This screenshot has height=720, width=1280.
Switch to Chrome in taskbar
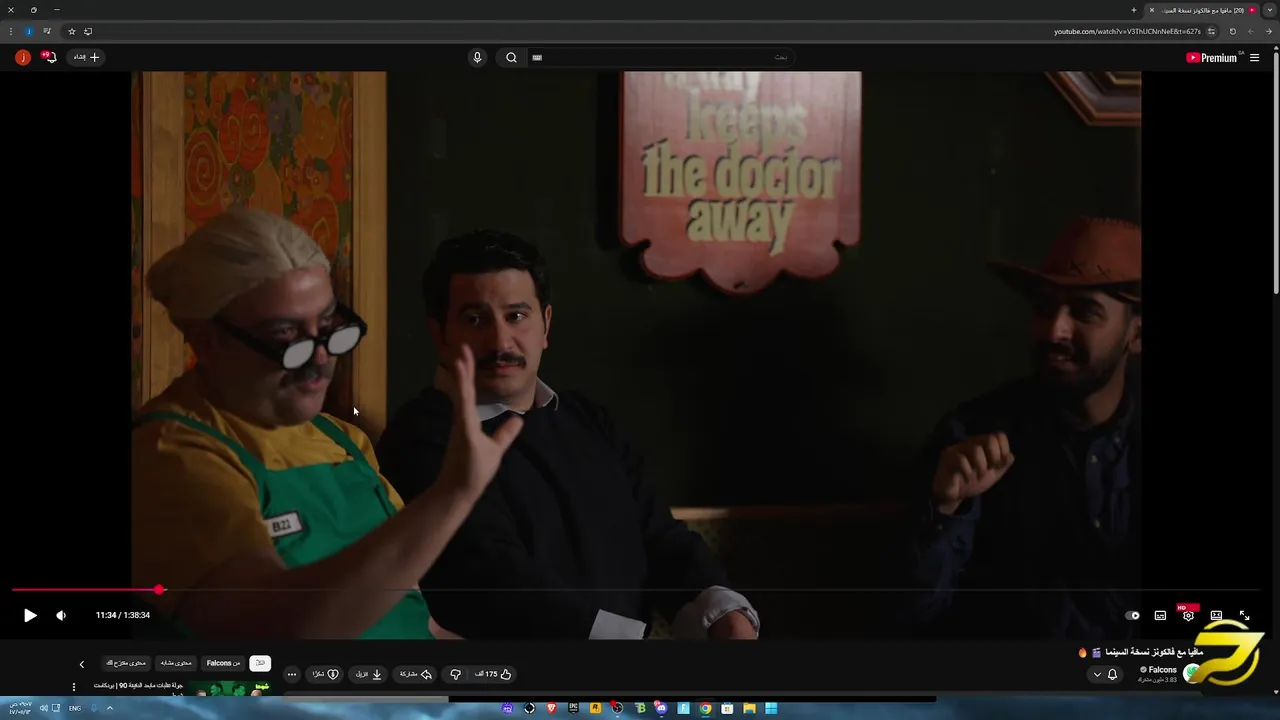pos(705,708)
